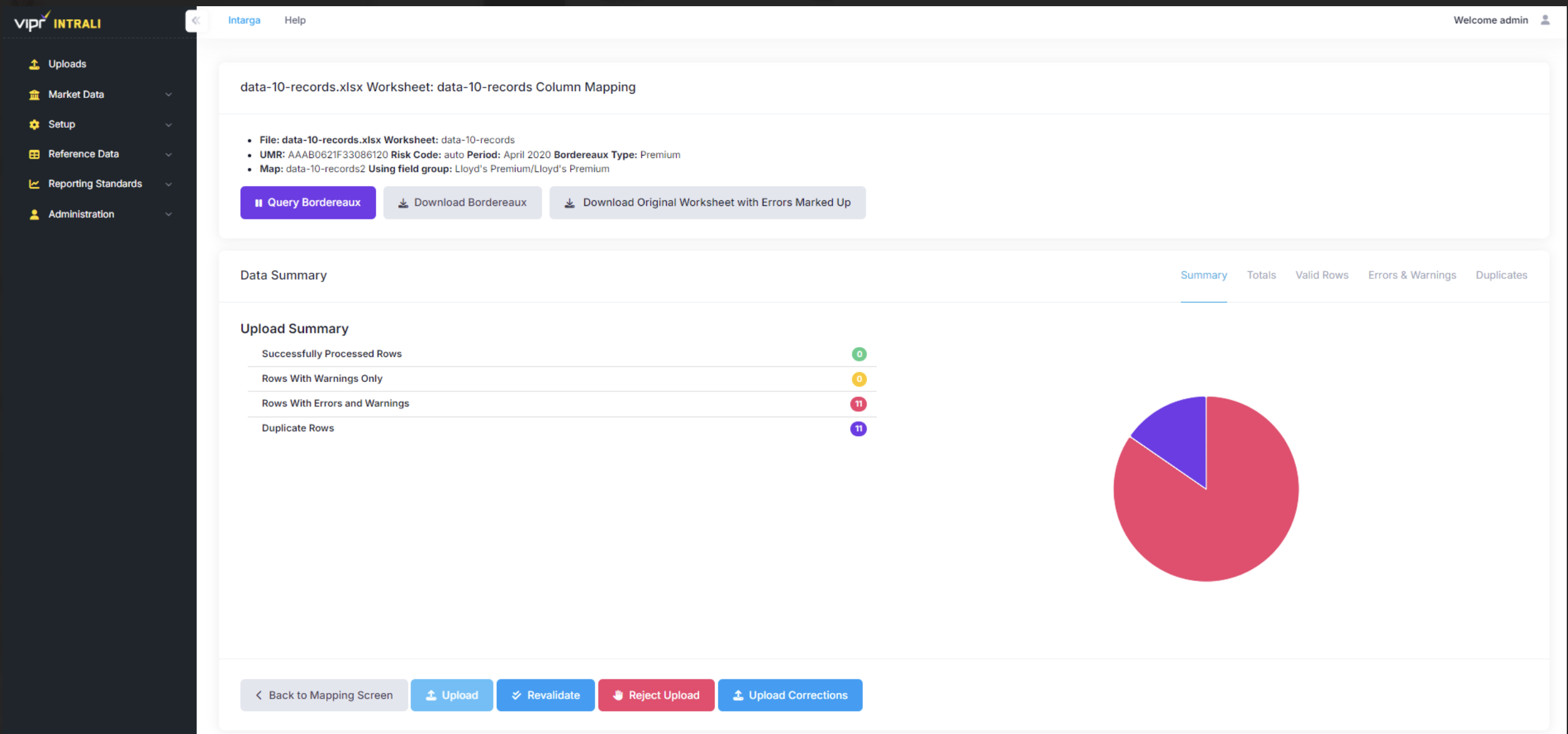
Task: Click the Reject Upload button
Action: 656,695
